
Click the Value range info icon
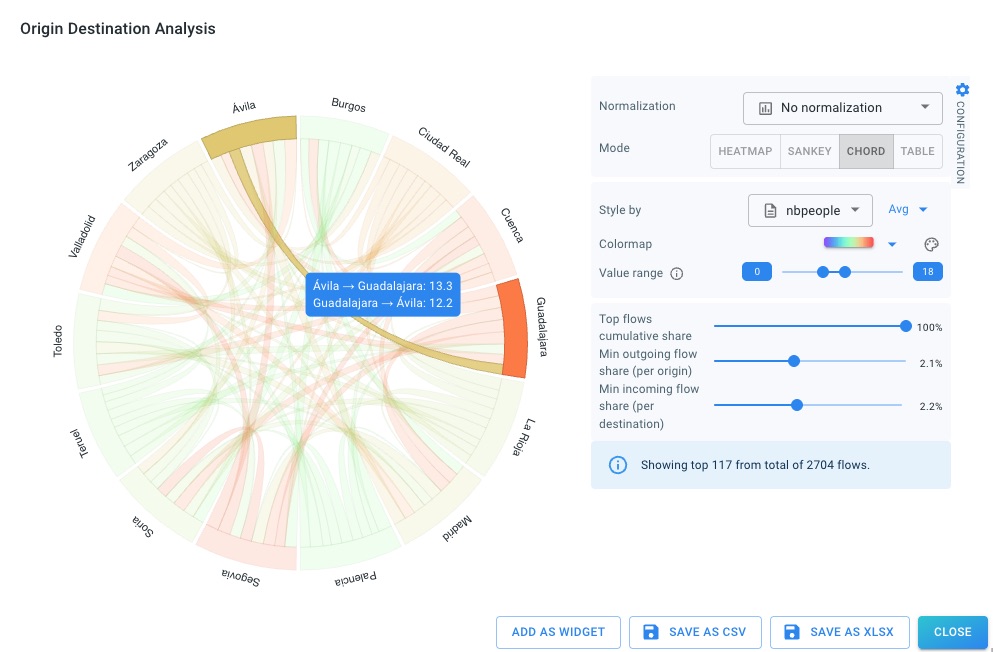point(677,273)
